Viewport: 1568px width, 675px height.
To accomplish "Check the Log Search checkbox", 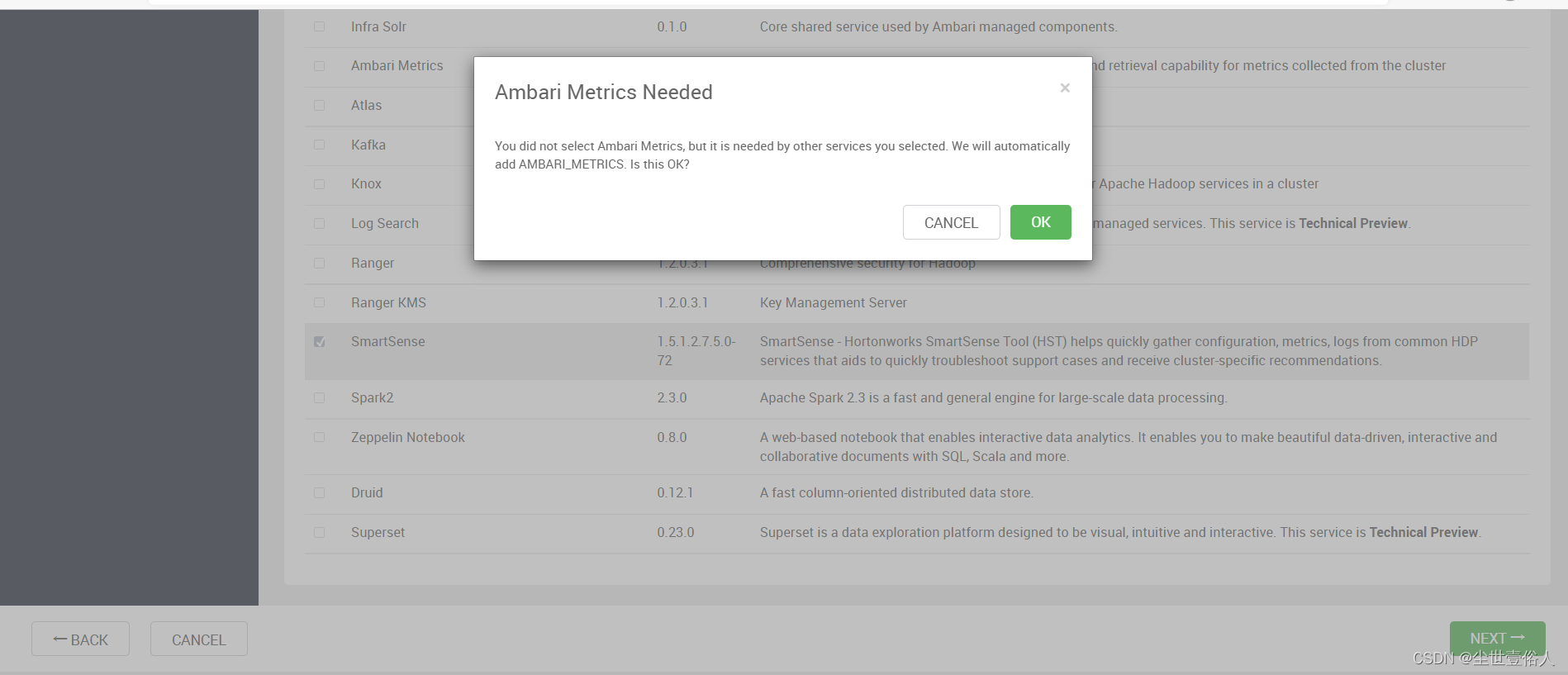I will pos(320,224).
